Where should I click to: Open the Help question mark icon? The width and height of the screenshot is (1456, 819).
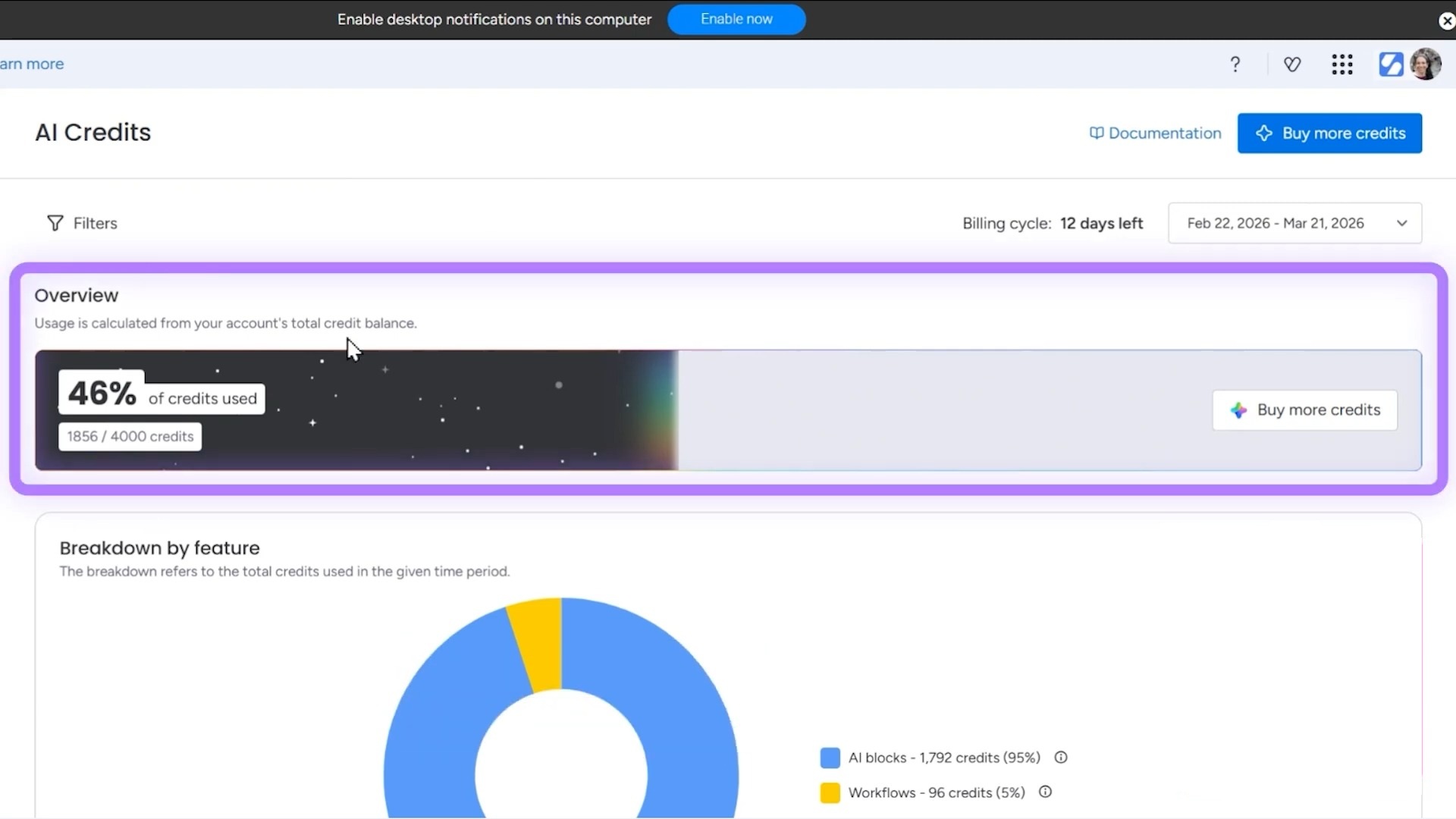(x=1235, y=64)
